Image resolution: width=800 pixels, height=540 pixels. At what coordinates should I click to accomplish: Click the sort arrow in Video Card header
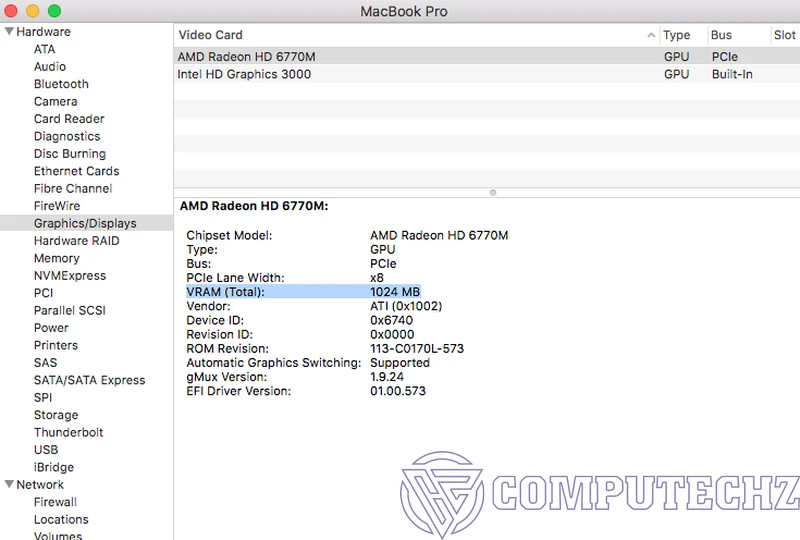click(651, 35)
